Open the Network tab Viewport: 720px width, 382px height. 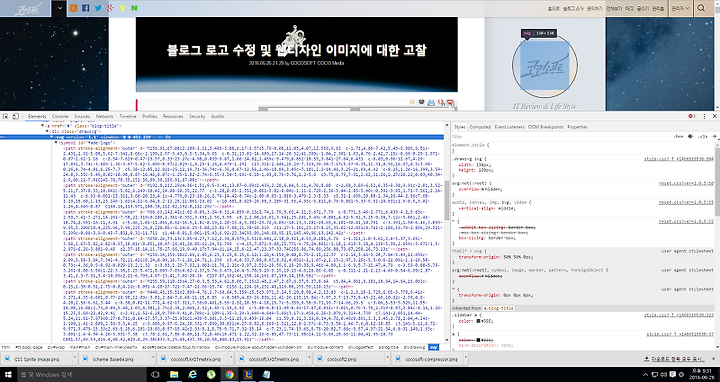pos(104,116)
